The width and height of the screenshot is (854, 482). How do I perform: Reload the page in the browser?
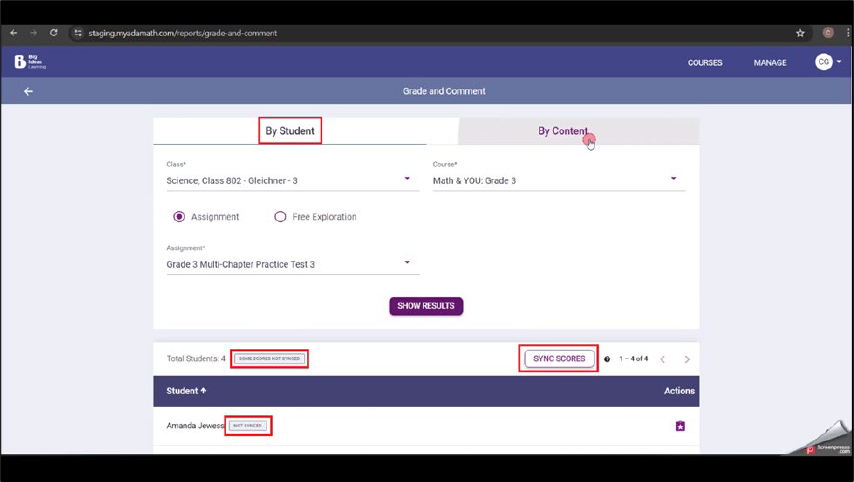click(x=54, y=33)
